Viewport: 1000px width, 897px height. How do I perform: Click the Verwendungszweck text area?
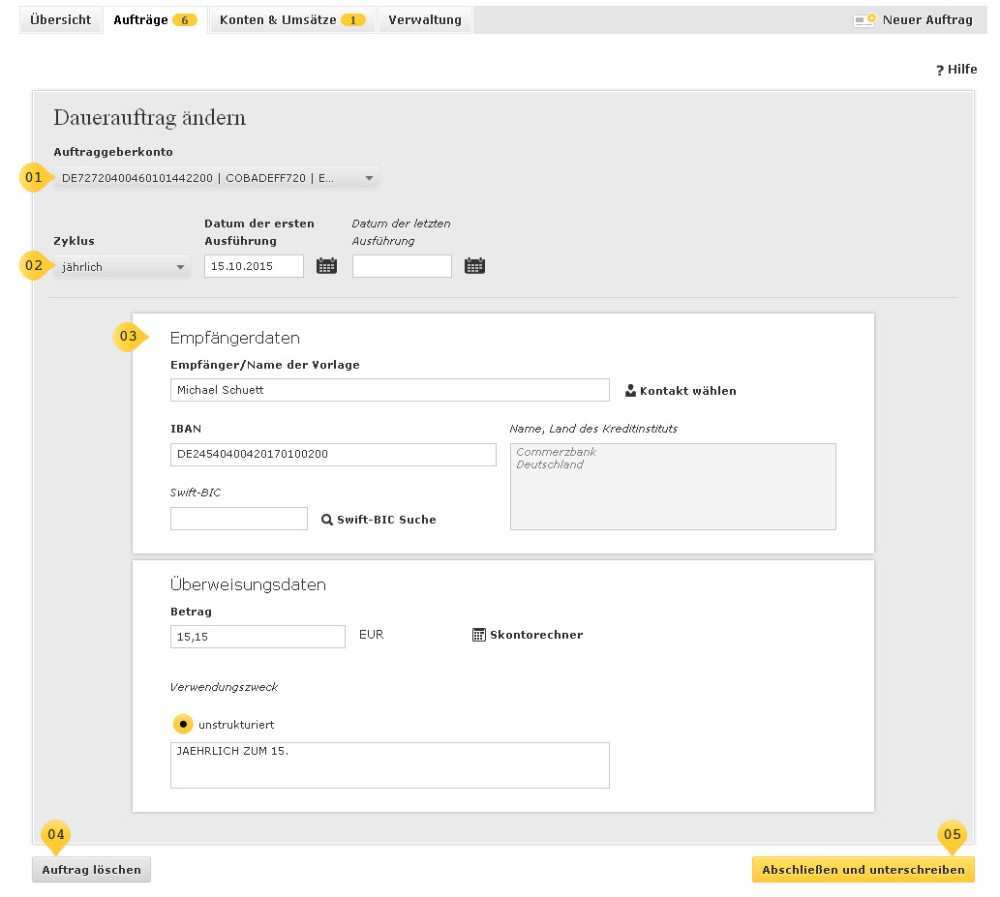389,765
